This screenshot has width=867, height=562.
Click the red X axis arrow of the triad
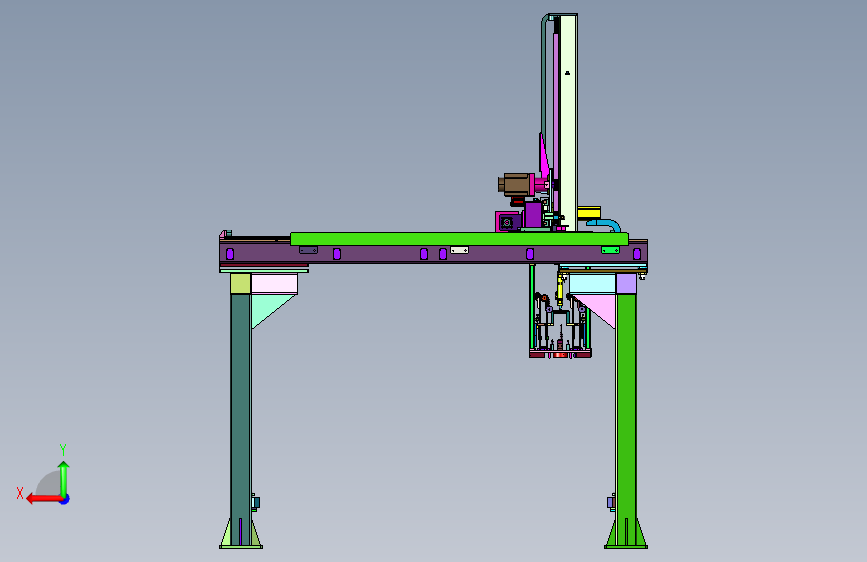(x=44, y=499)
